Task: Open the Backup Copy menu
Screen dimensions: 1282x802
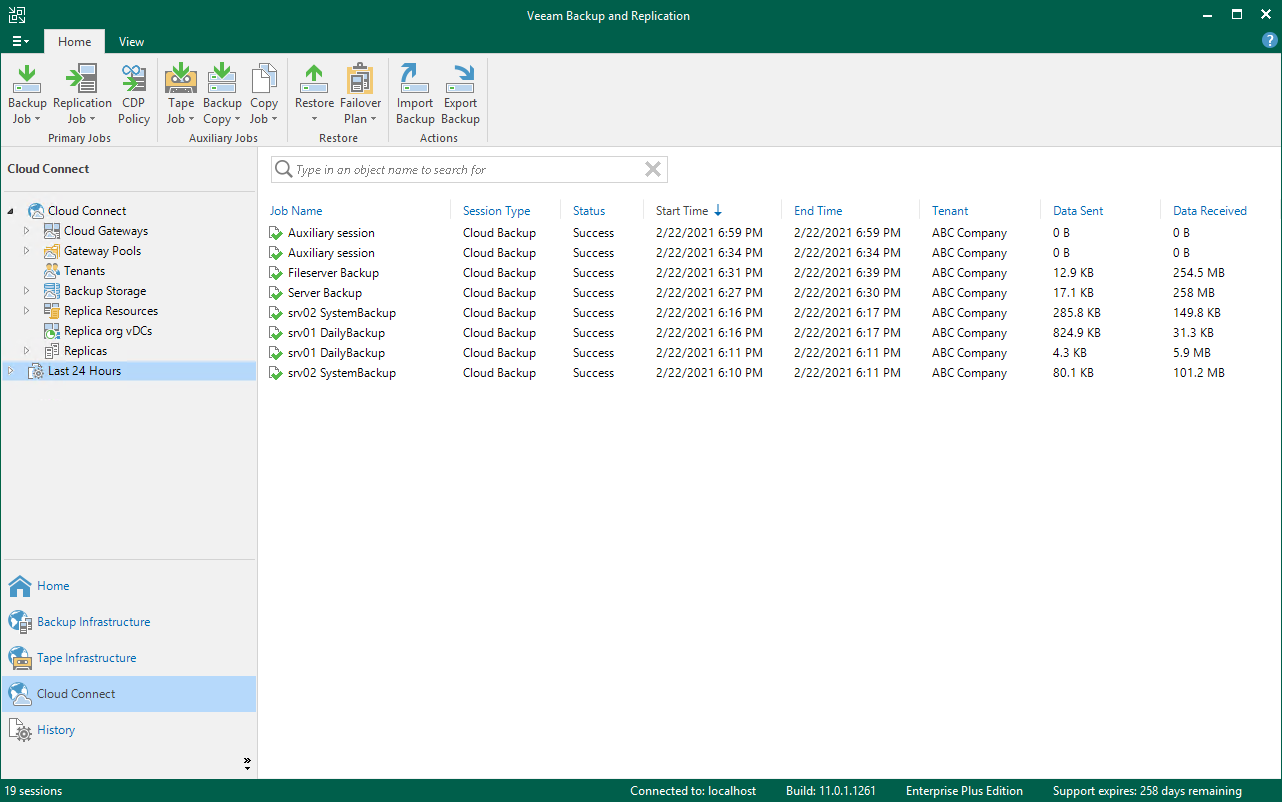Action: click(x=222, y=94)
